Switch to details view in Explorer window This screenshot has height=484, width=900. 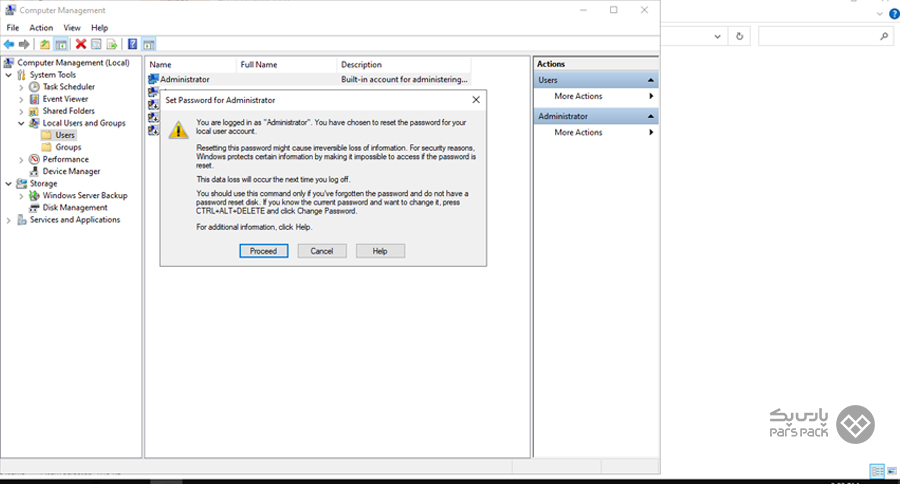[877, 471]
